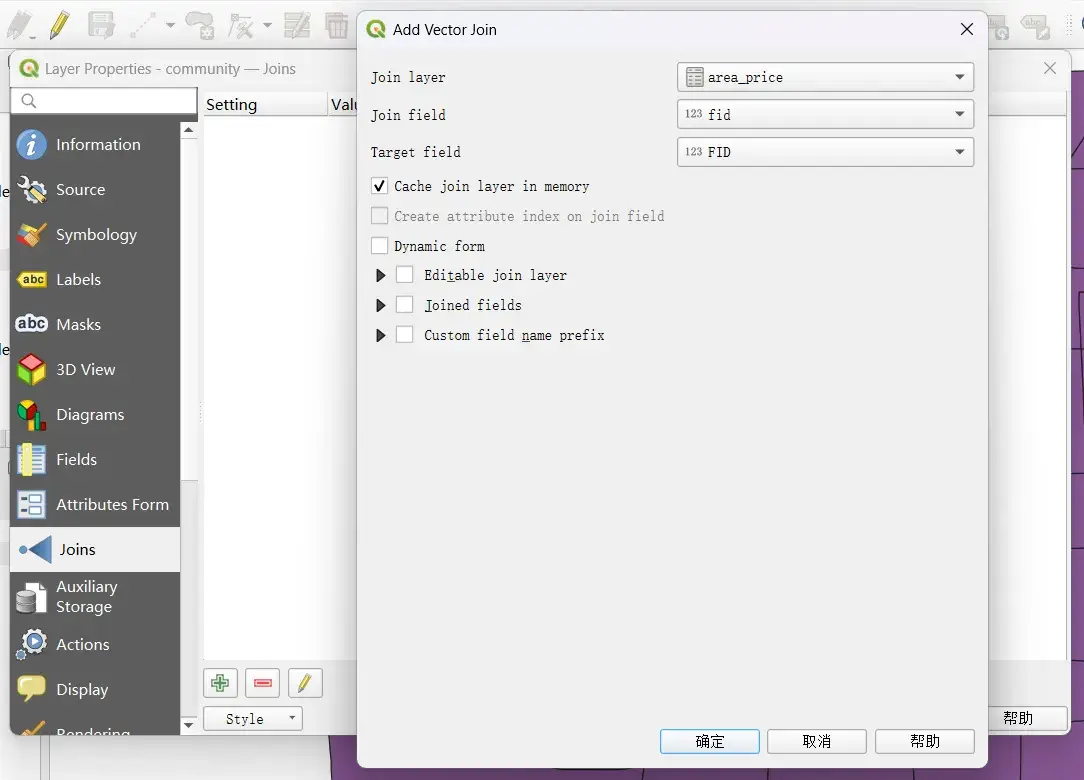Open the Actions gear icon

[31, 644]
